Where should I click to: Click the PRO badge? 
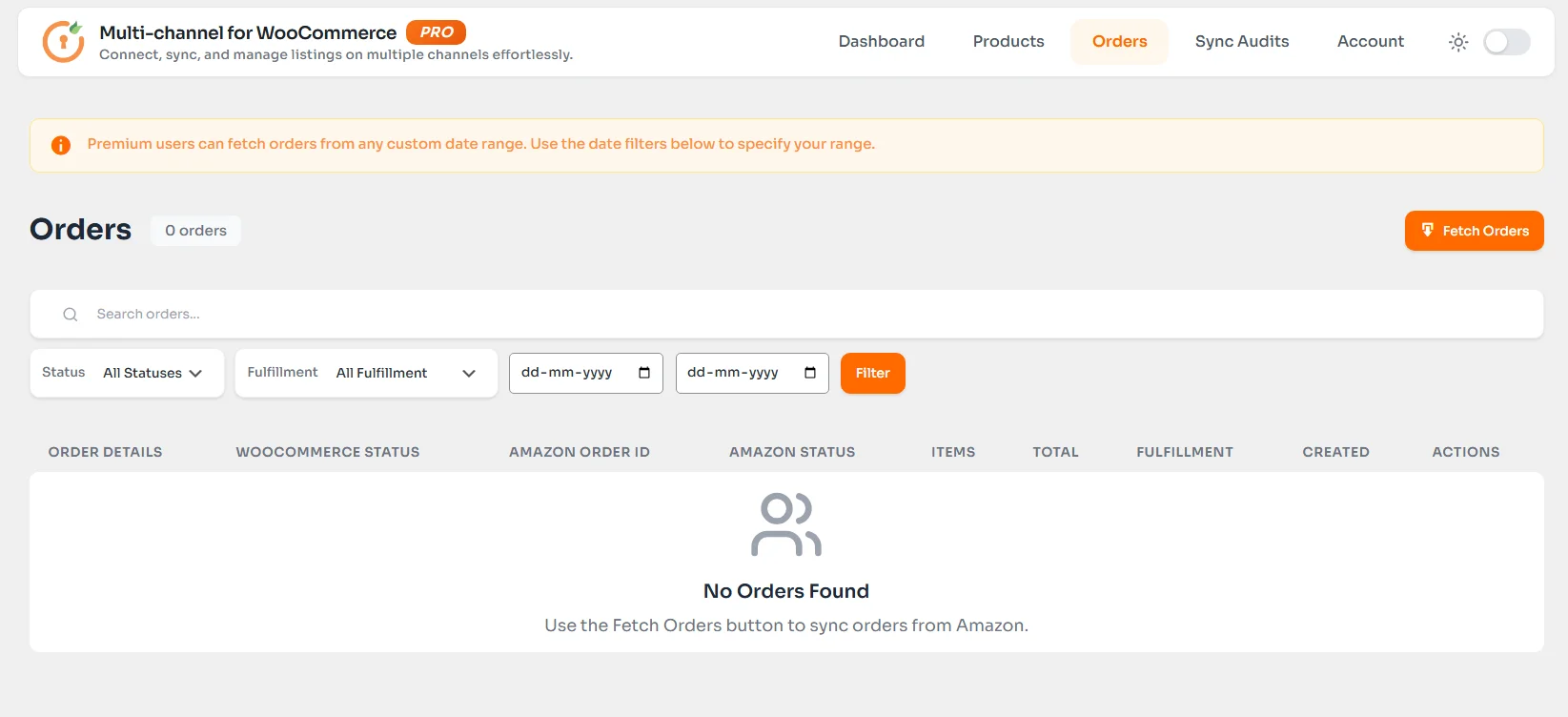click(437, 32)
